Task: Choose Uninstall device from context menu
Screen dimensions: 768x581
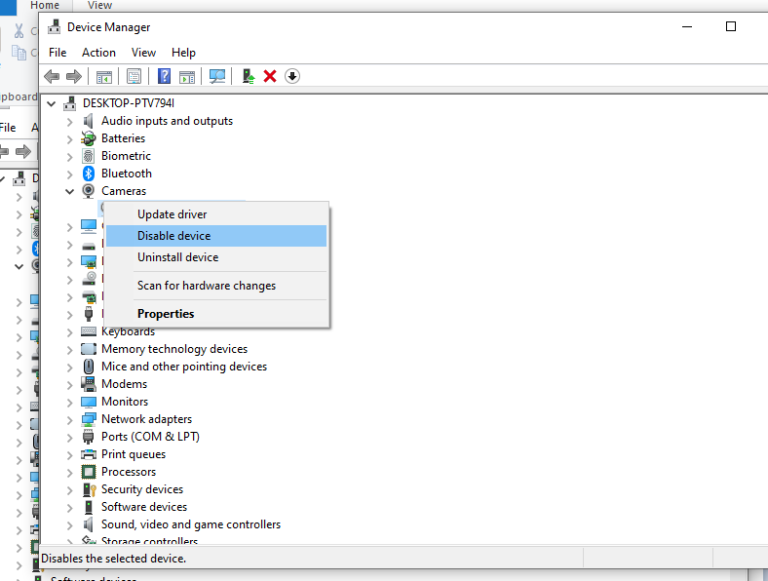Action: click(216, 257)
